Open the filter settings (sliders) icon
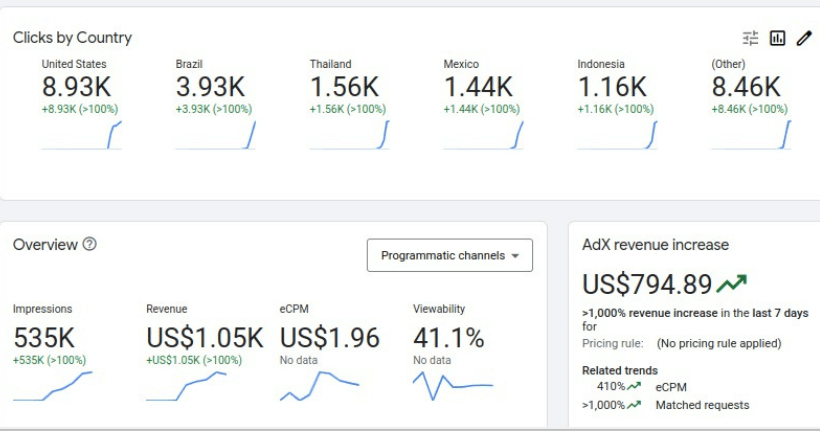 pyautogui.click(x=750, y=38)
